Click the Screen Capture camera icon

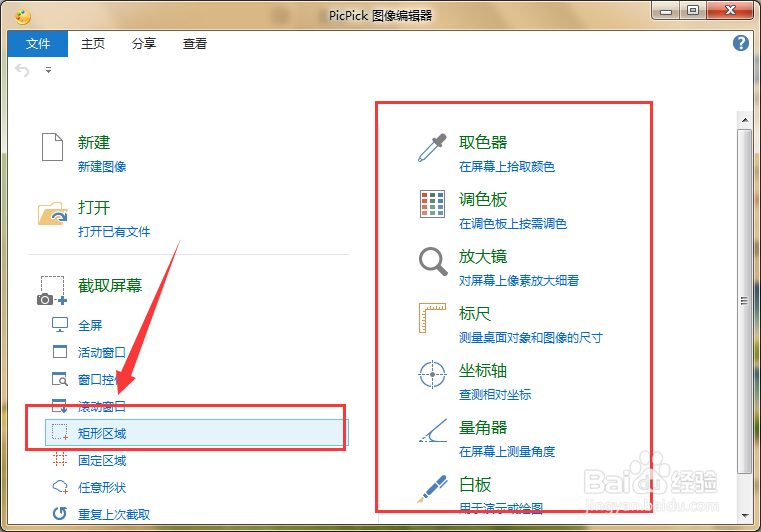tap(52, 291)
